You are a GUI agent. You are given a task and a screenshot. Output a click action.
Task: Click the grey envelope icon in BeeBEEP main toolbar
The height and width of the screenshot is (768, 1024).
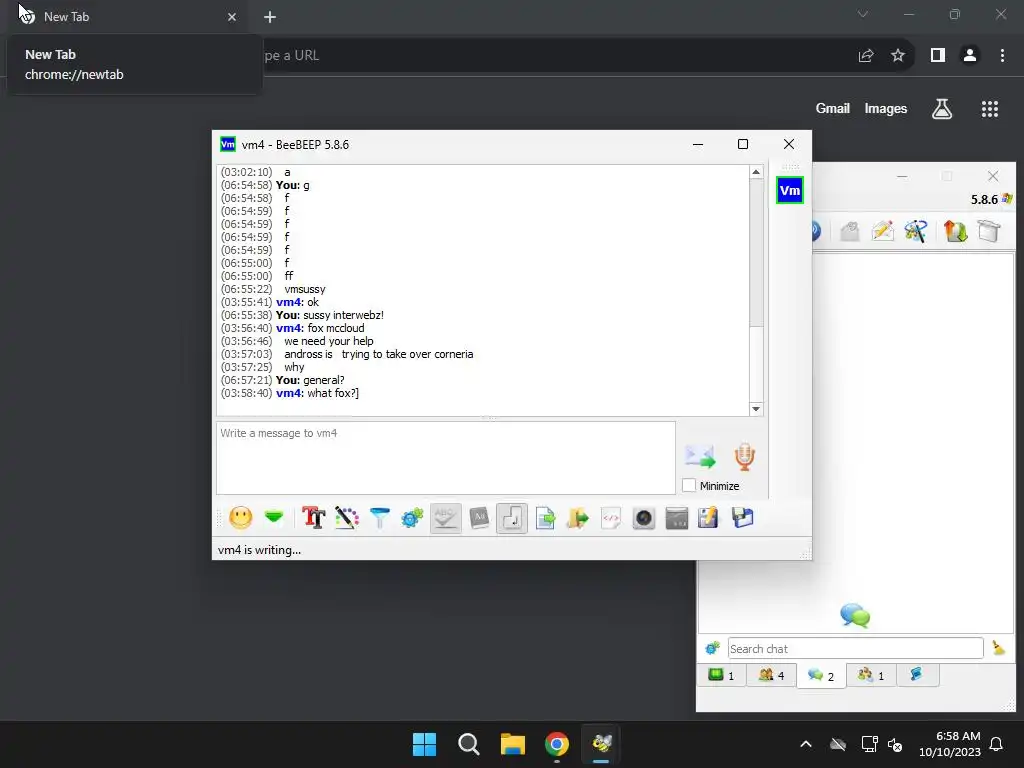(850, 231)
